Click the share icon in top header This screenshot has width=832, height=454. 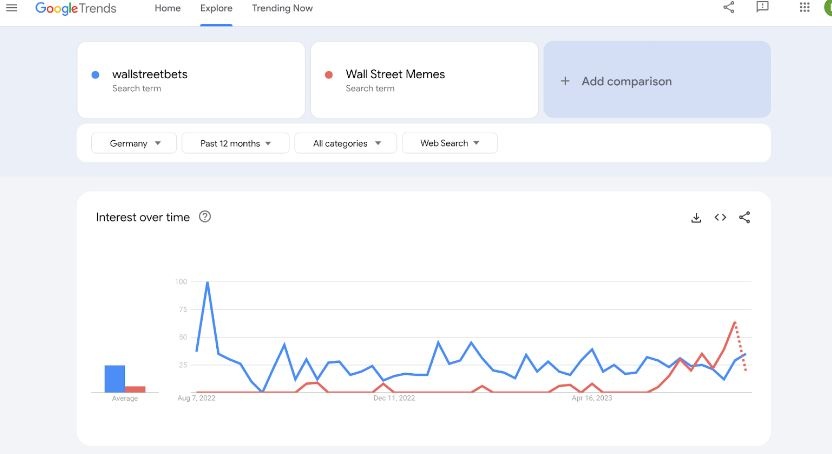[728, 8]
